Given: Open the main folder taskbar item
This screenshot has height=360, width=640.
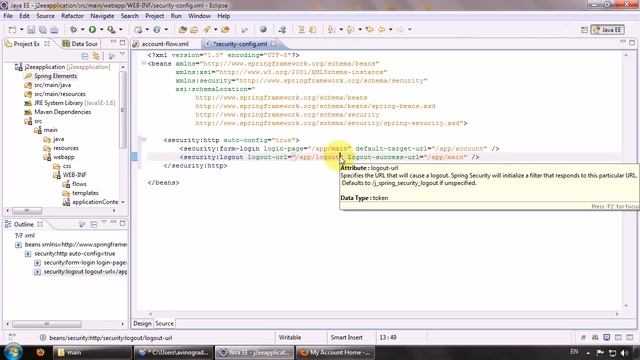Looking at the screenshot, I should tap(92, 352).
